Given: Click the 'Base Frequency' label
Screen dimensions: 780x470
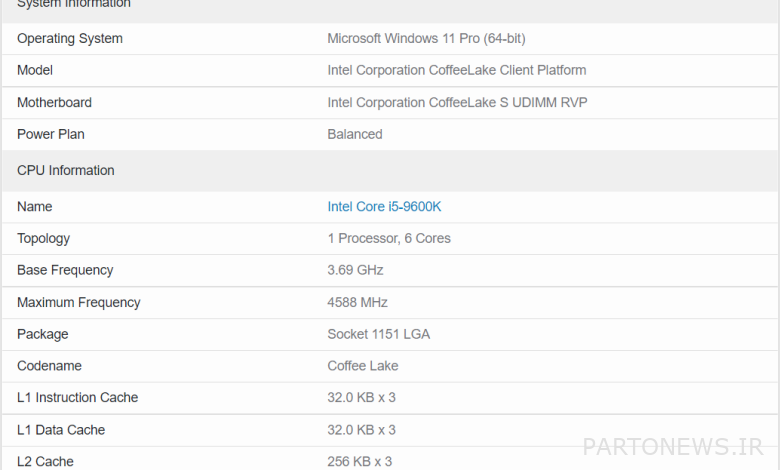Looking at the screenshot, I should point(65,271).
